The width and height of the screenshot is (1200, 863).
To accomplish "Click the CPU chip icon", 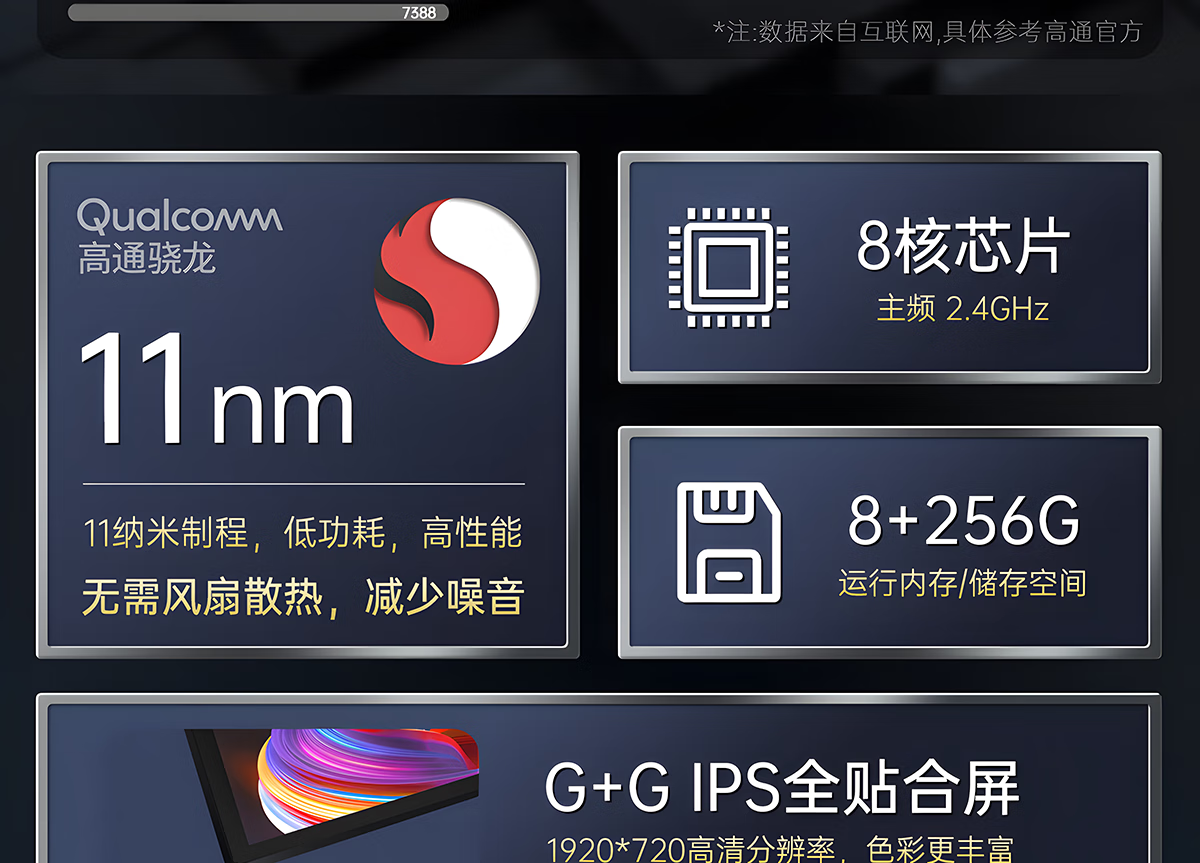I will coord(728,268).
